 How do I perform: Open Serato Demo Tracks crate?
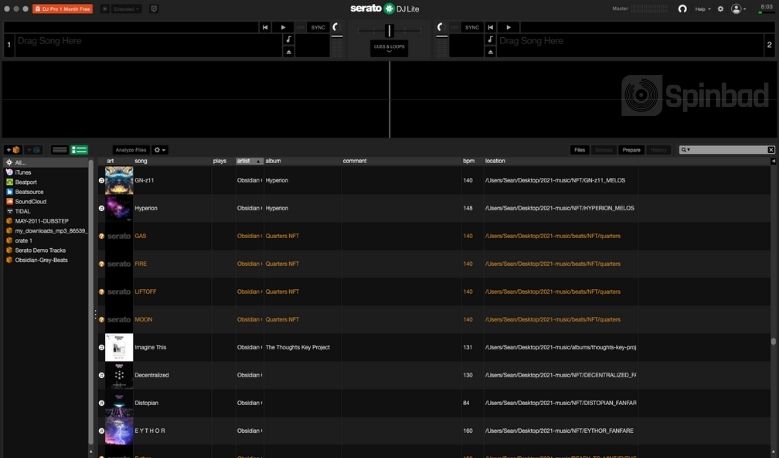pos(47,250)
